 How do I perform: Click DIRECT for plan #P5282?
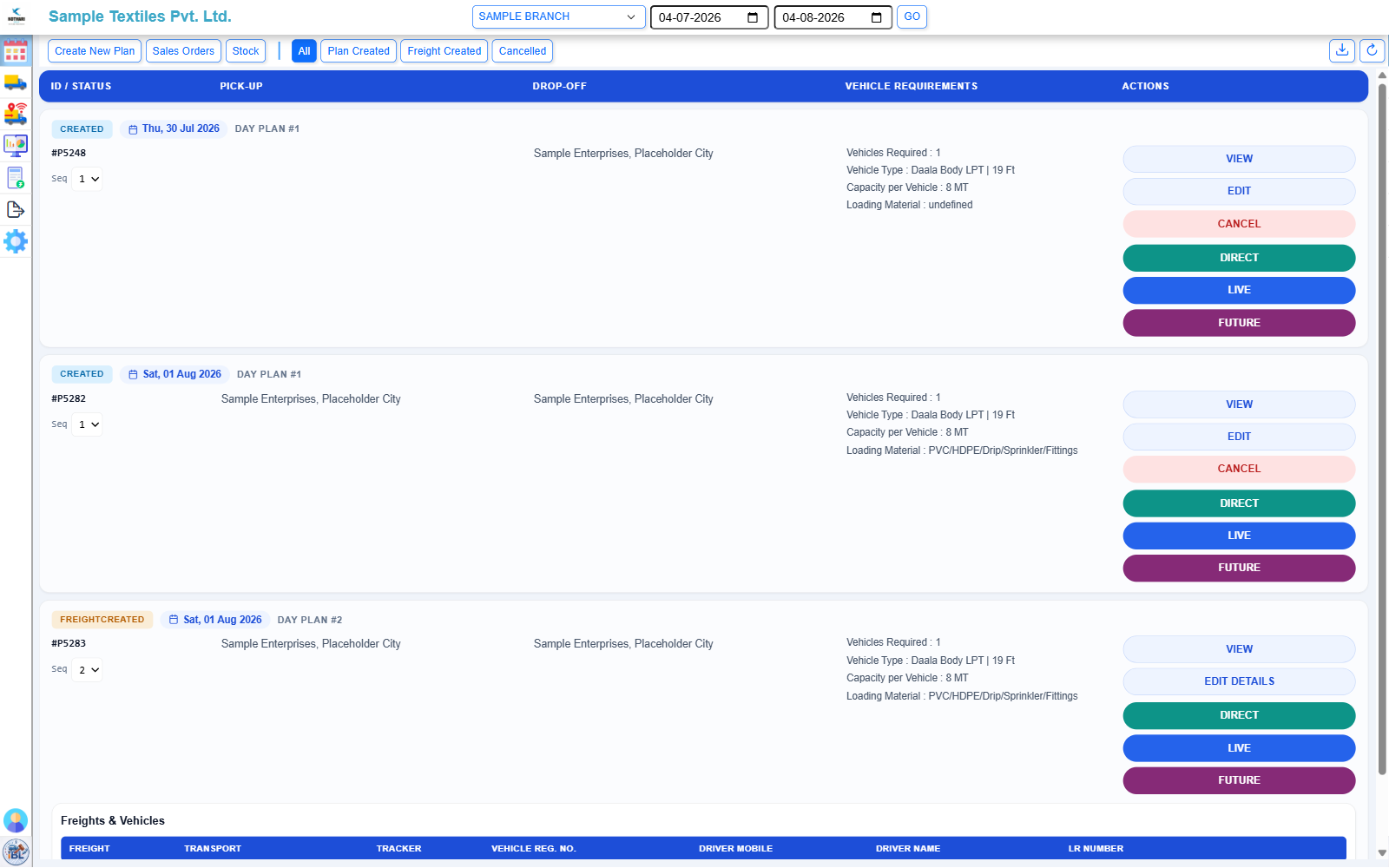[1239, 503]
